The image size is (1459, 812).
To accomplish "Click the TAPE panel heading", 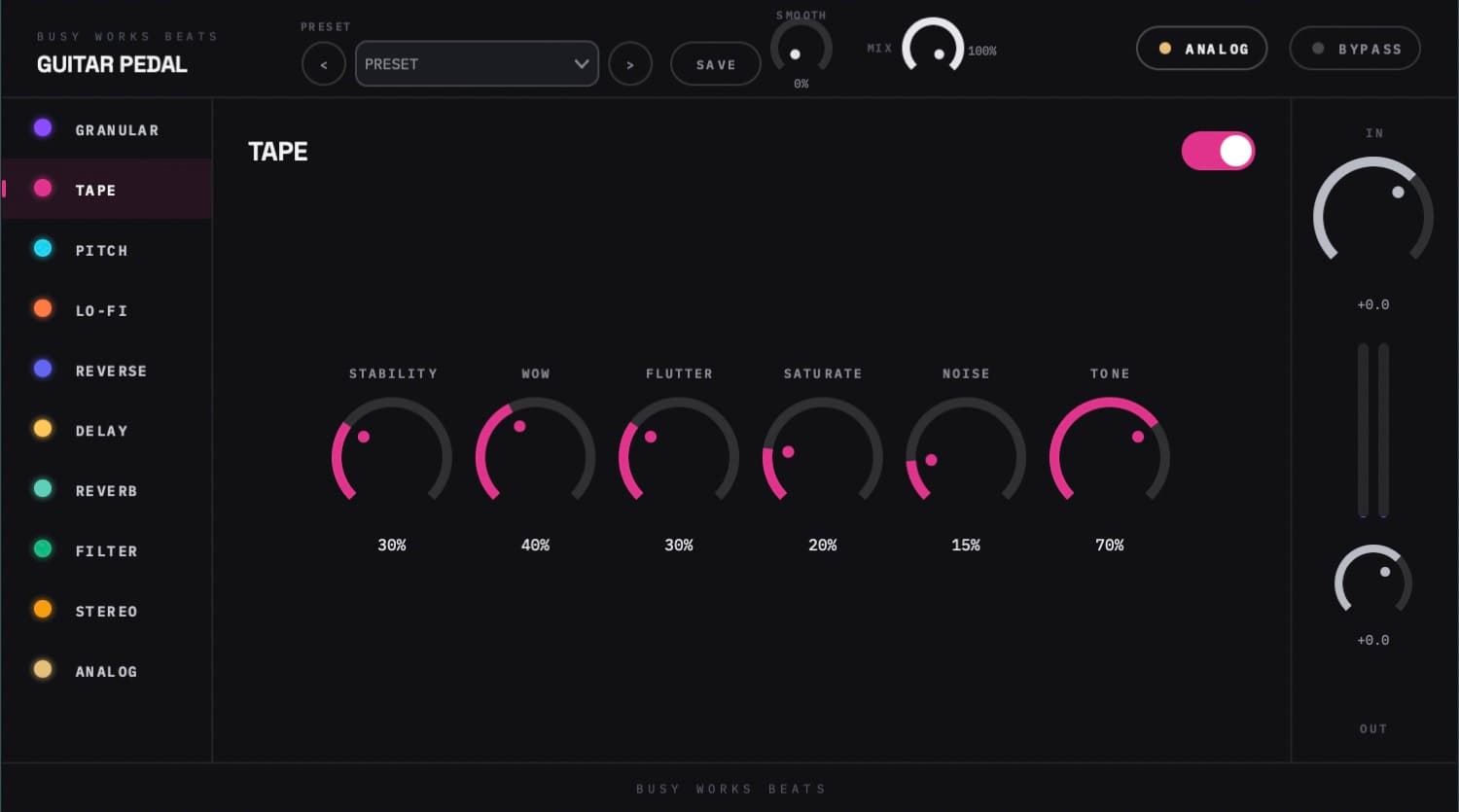I will [x=278, y=152].
